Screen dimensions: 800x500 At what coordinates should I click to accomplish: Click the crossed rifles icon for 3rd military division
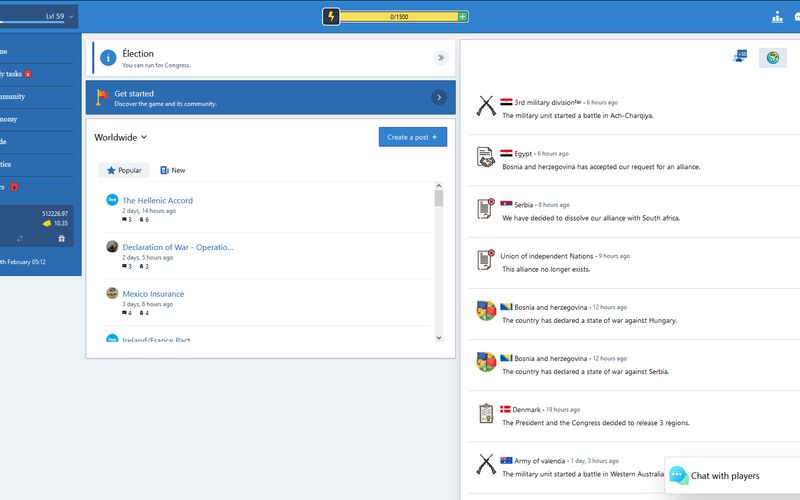tap(486, 106)
